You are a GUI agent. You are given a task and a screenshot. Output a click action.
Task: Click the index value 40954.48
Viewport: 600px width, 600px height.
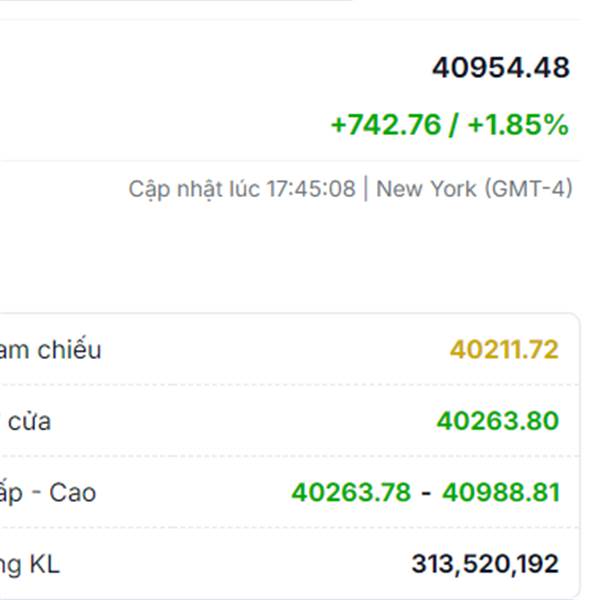[501, 68]
